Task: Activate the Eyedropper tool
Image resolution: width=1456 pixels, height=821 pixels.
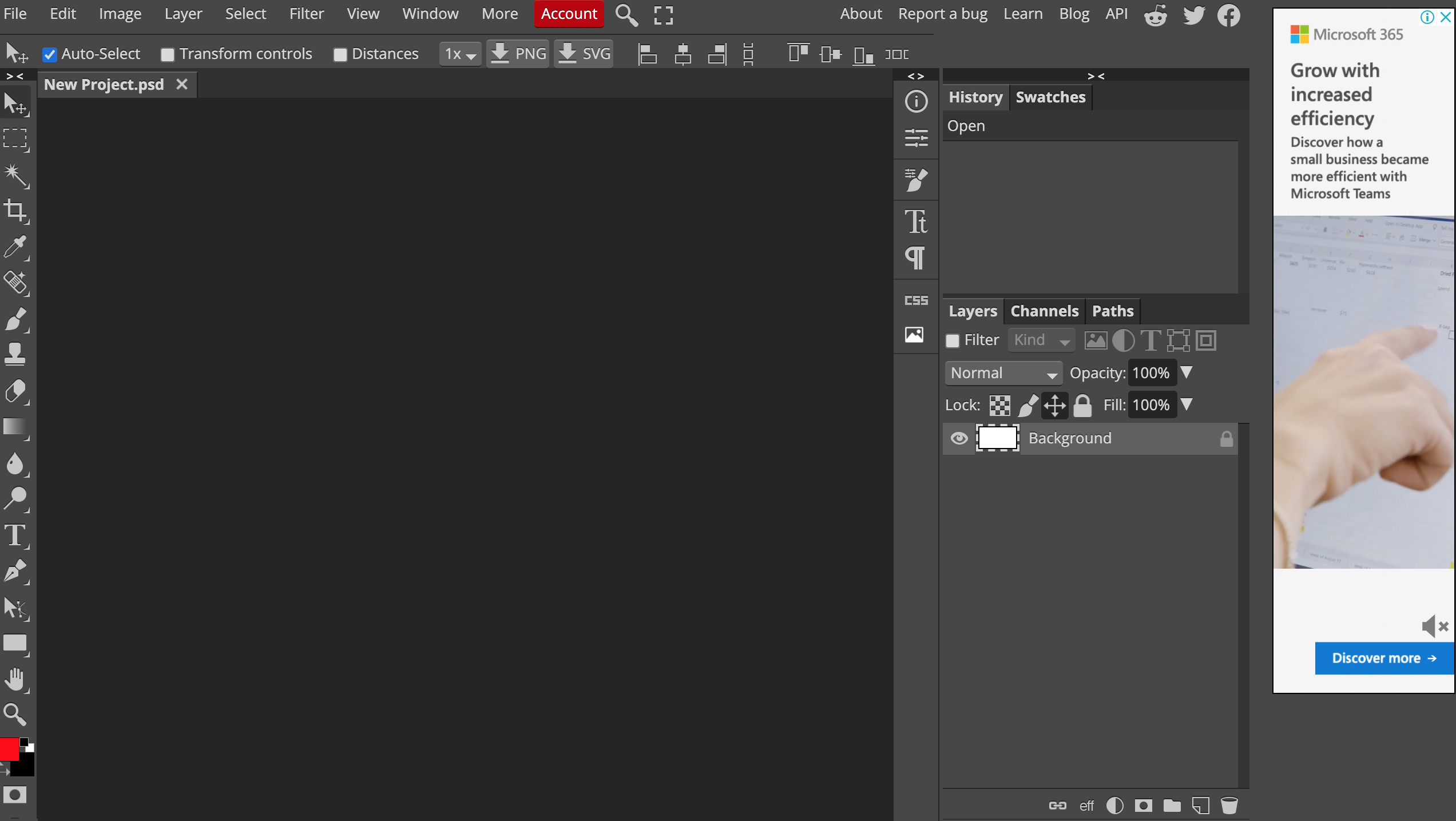Action: [15, 247]
